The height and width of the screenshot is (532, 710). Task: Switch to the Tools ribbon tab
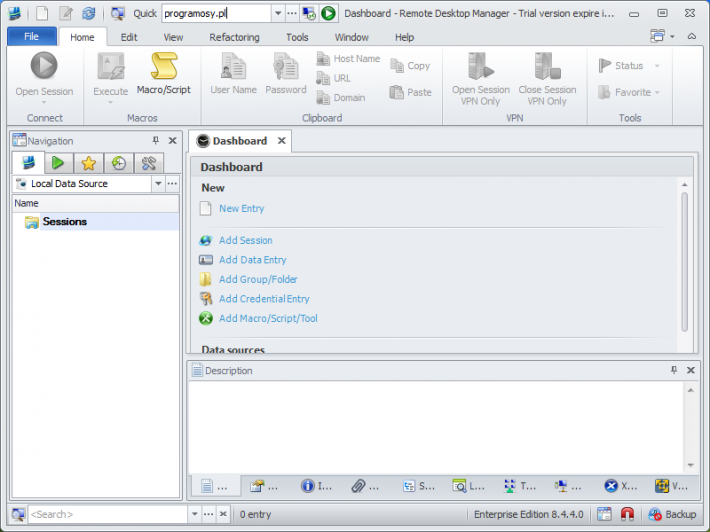coord(297,37)
